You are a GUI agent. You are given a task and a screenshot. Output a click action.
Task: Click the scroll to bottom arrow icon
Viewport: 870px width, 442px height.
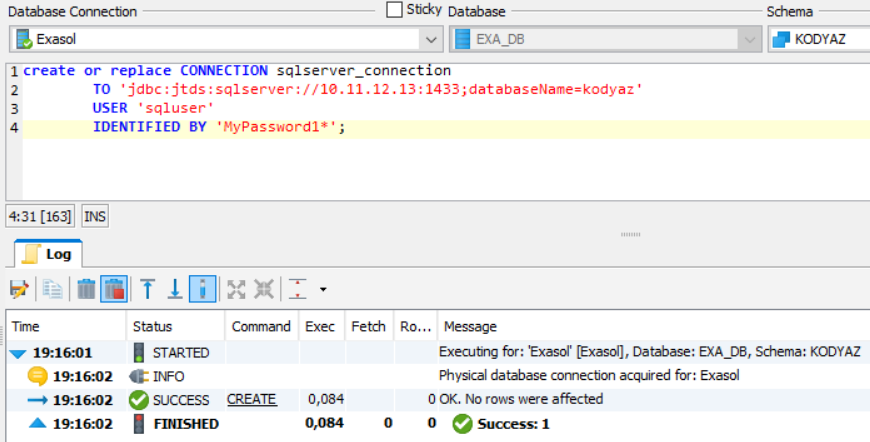point(175,289)
